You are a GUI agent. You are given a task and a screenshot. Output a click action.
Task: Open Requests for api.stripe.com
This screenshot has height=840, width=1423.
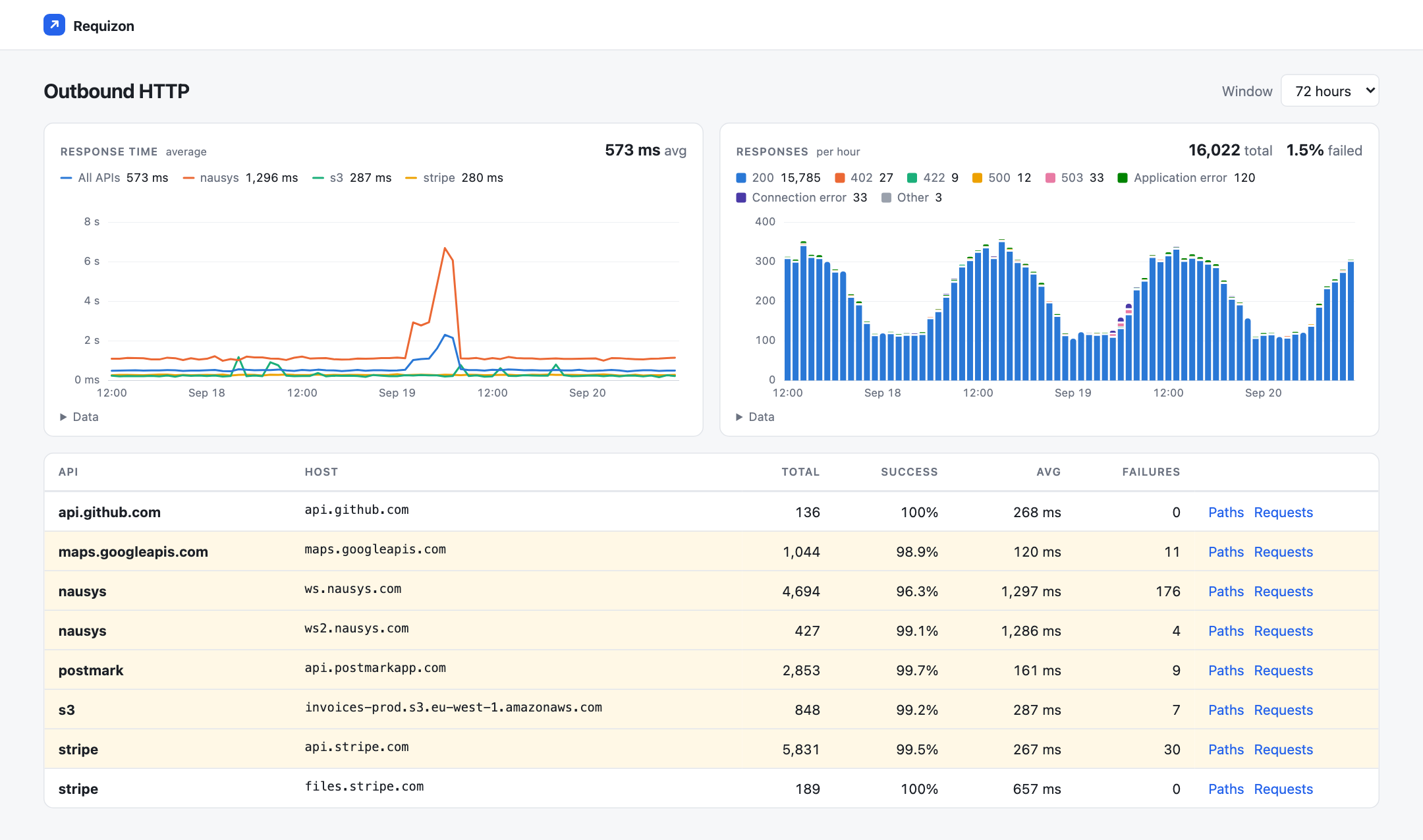click(1283, 750)
